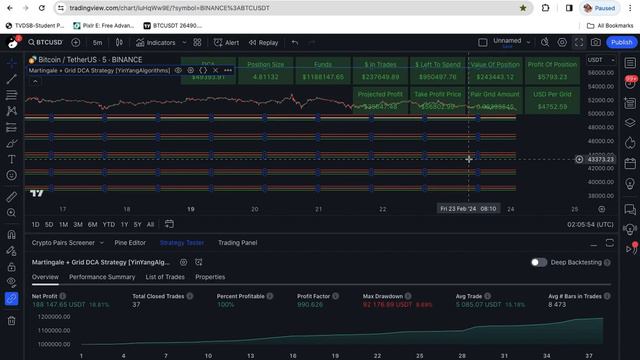Select the 1D date range
This screenshot has height=360, width=640.
36,224
